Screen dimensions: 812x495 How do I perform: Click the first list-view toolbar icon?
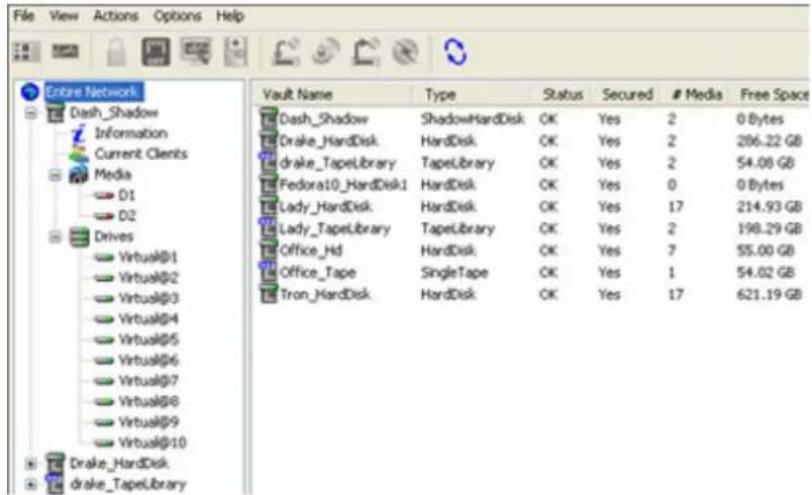pyautogui.click(x=26, y=52)
